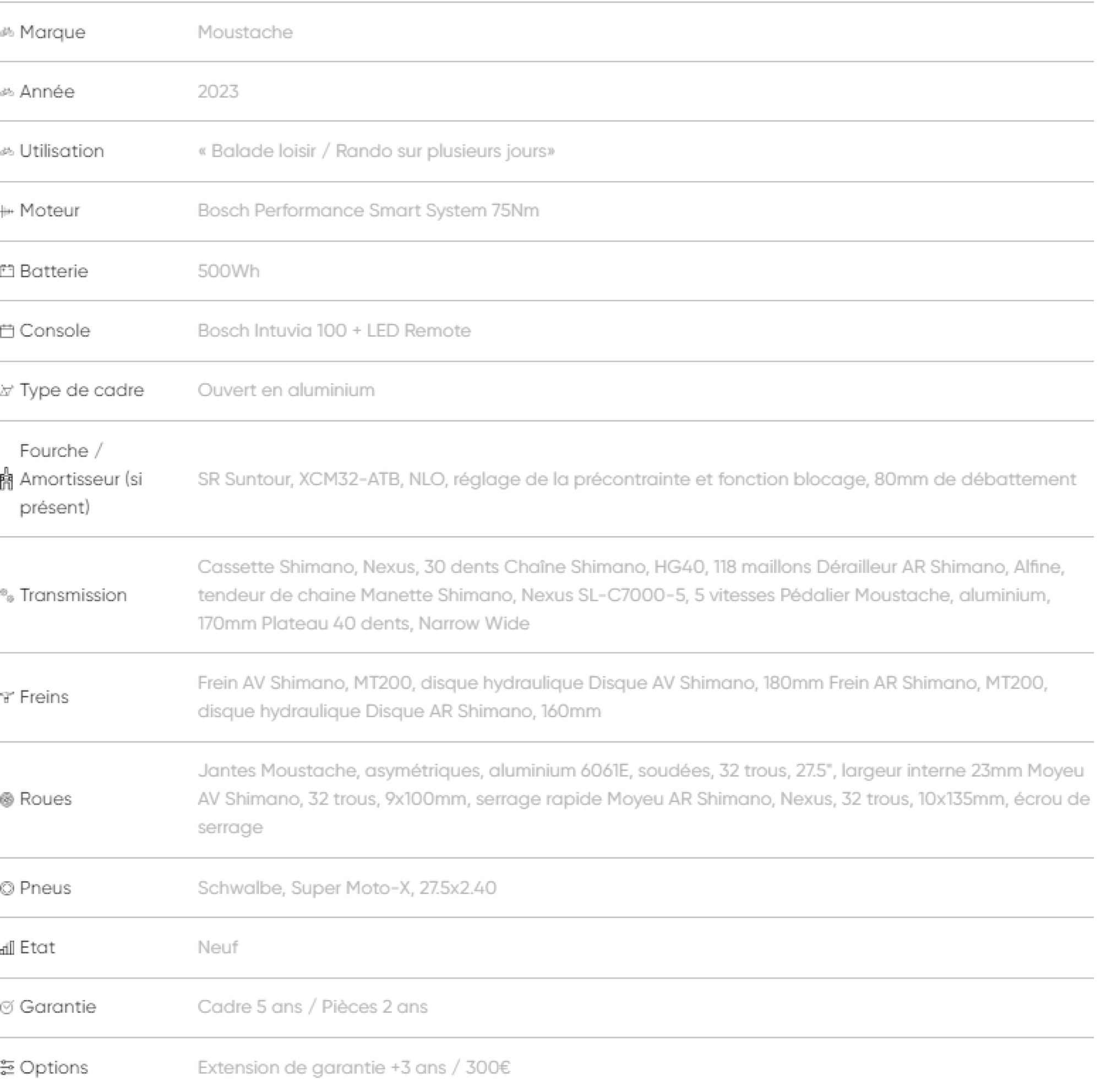Click the console icon beside Console
The width and height of the screenshot is (1101, 1092).
pos(7,332)
